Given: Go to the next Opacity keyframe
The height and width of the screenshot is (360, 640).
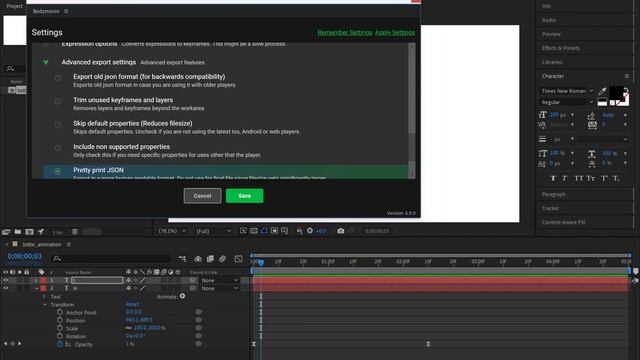Looking at the screenshot, I should pyautogui.click(x=19, y=344).
